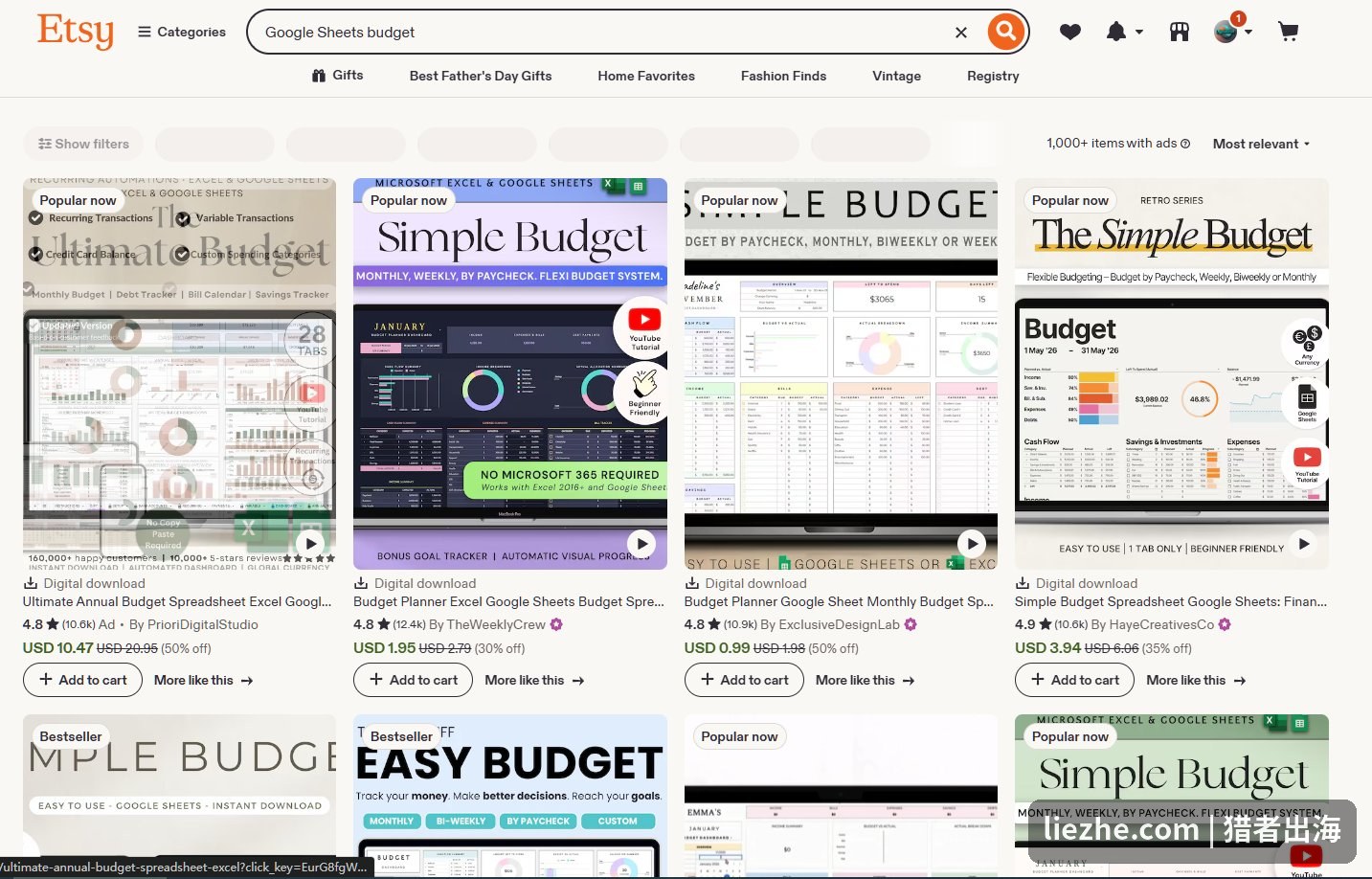
Task: Click Star Seller badge beside TheWeeklyCrew
Action: click(556, 624)
